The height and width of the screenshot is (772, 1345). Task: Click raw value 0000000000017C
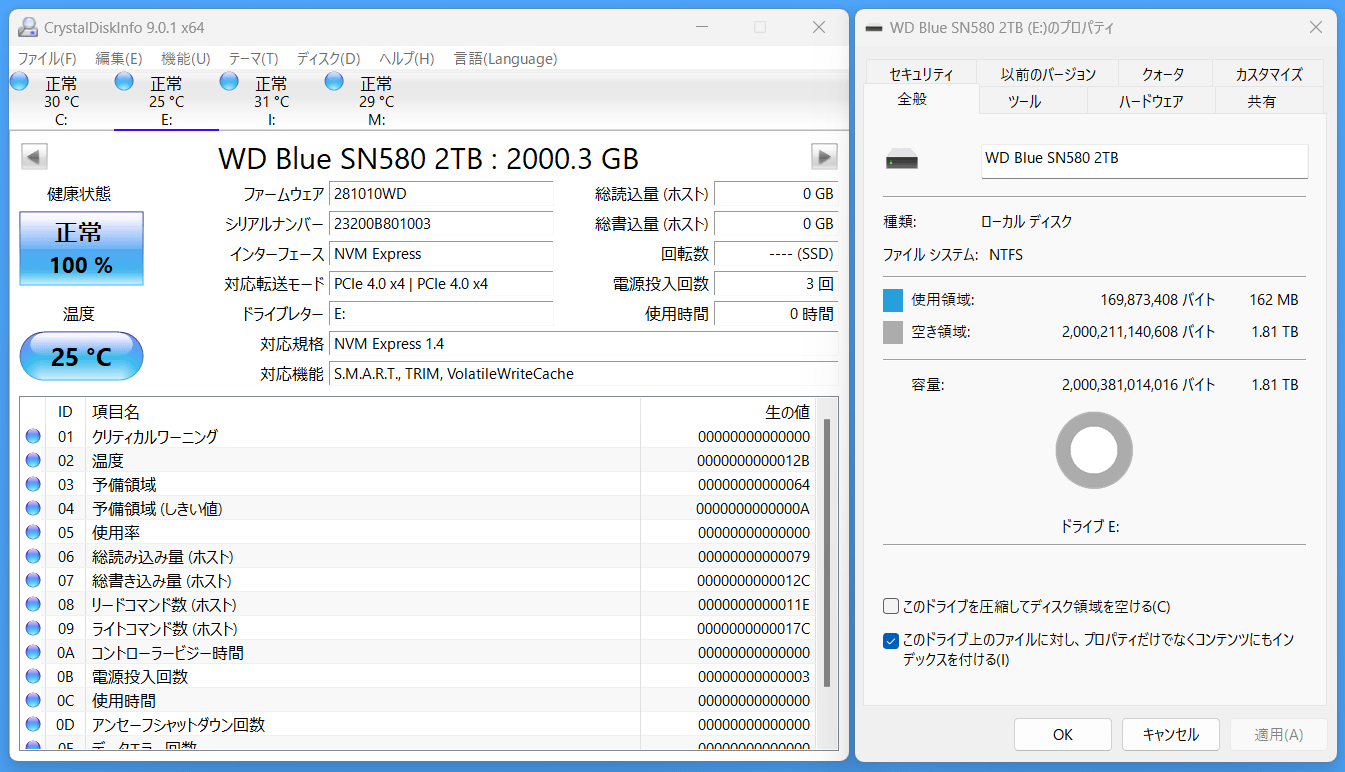point(753,628)
